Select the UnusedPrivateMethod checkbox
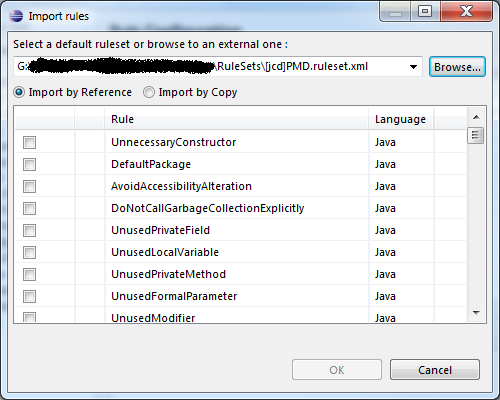The image size is (500, 400). (29, 274)
